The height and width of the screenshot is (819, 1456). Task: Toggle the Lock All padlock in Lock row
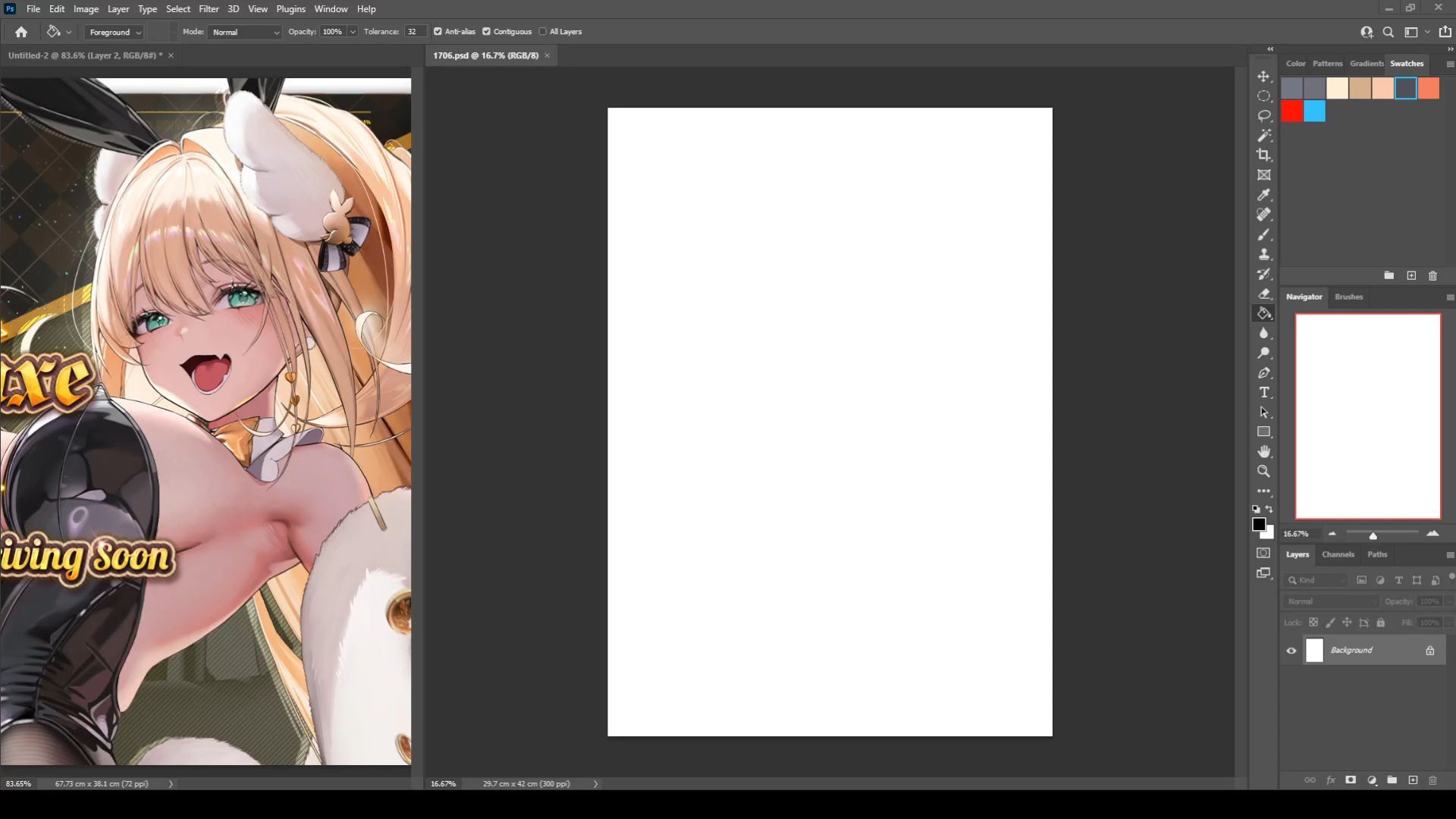point(1380,623)
